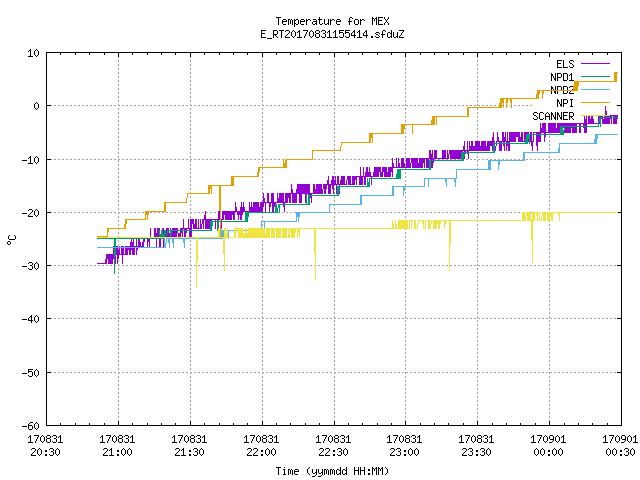
Task: Pick the purple ELS legend line sample
Action: [x=595, y=64]
